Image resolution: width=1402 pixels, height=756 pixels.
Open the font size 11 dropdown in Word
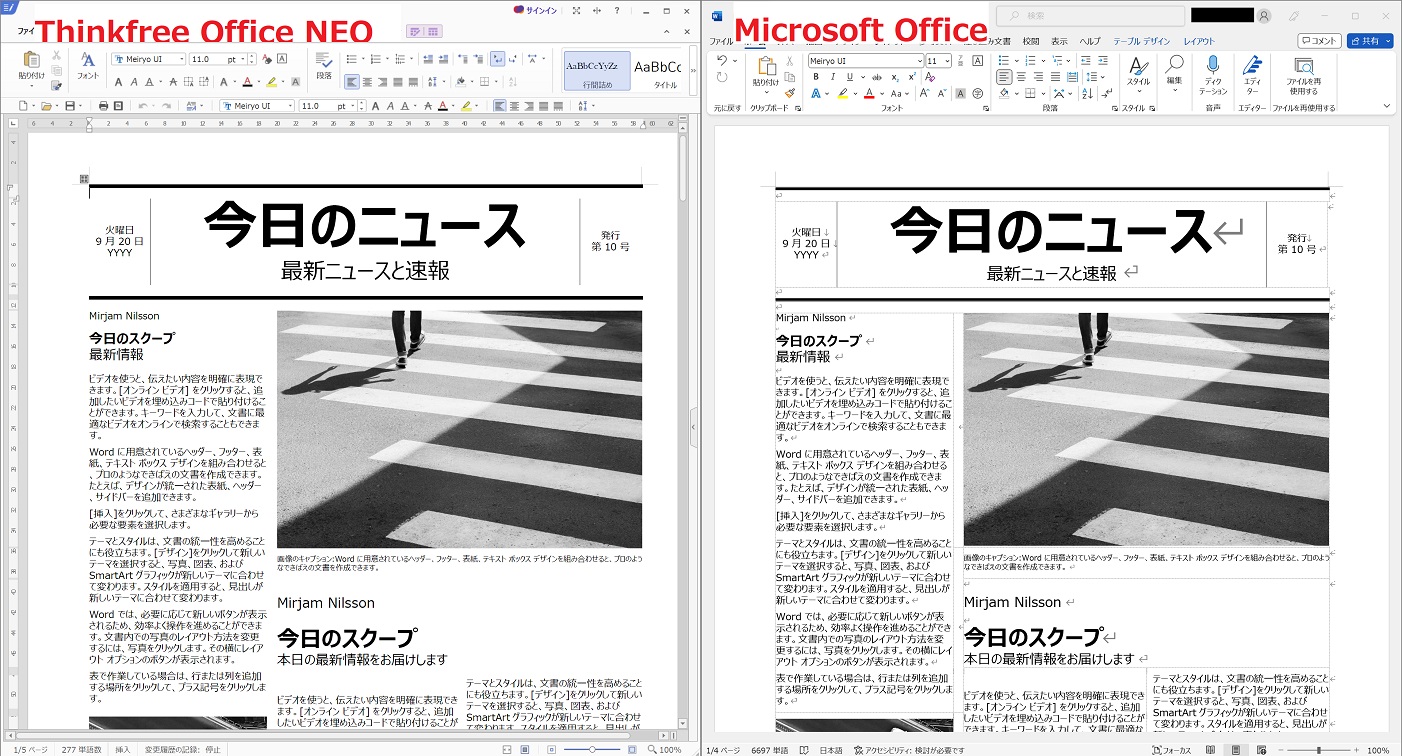[x=946, y=61]
